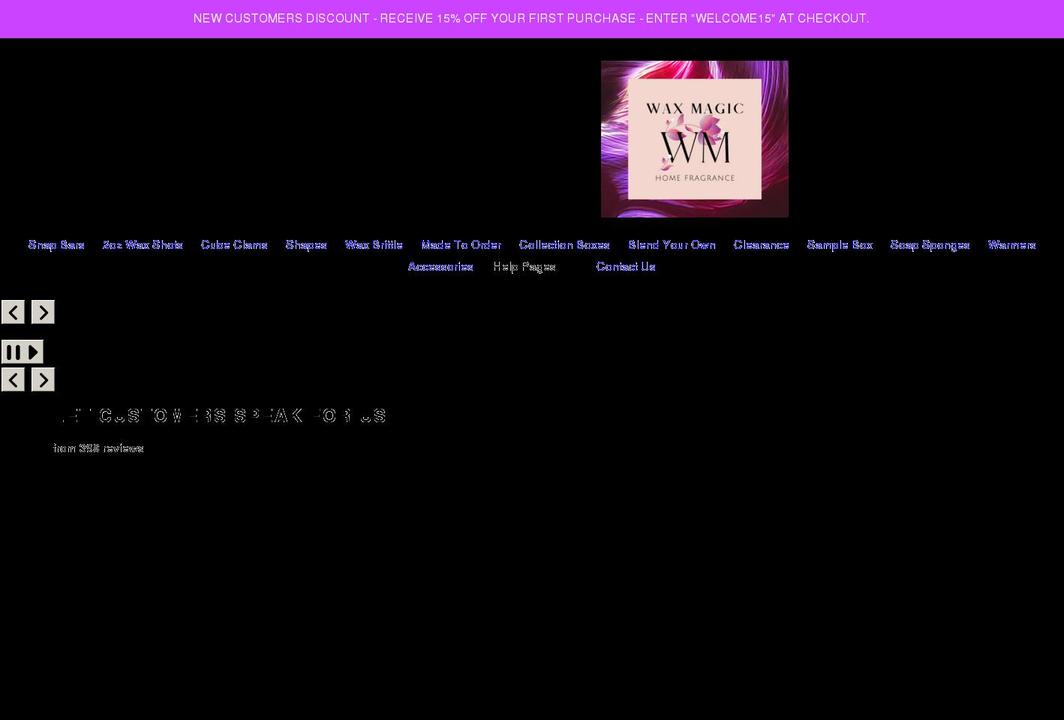Pause the slideshow autoplay
The height and width of the screenshot is (720, 1064).
pyautogui.click(x=14, y=351)
